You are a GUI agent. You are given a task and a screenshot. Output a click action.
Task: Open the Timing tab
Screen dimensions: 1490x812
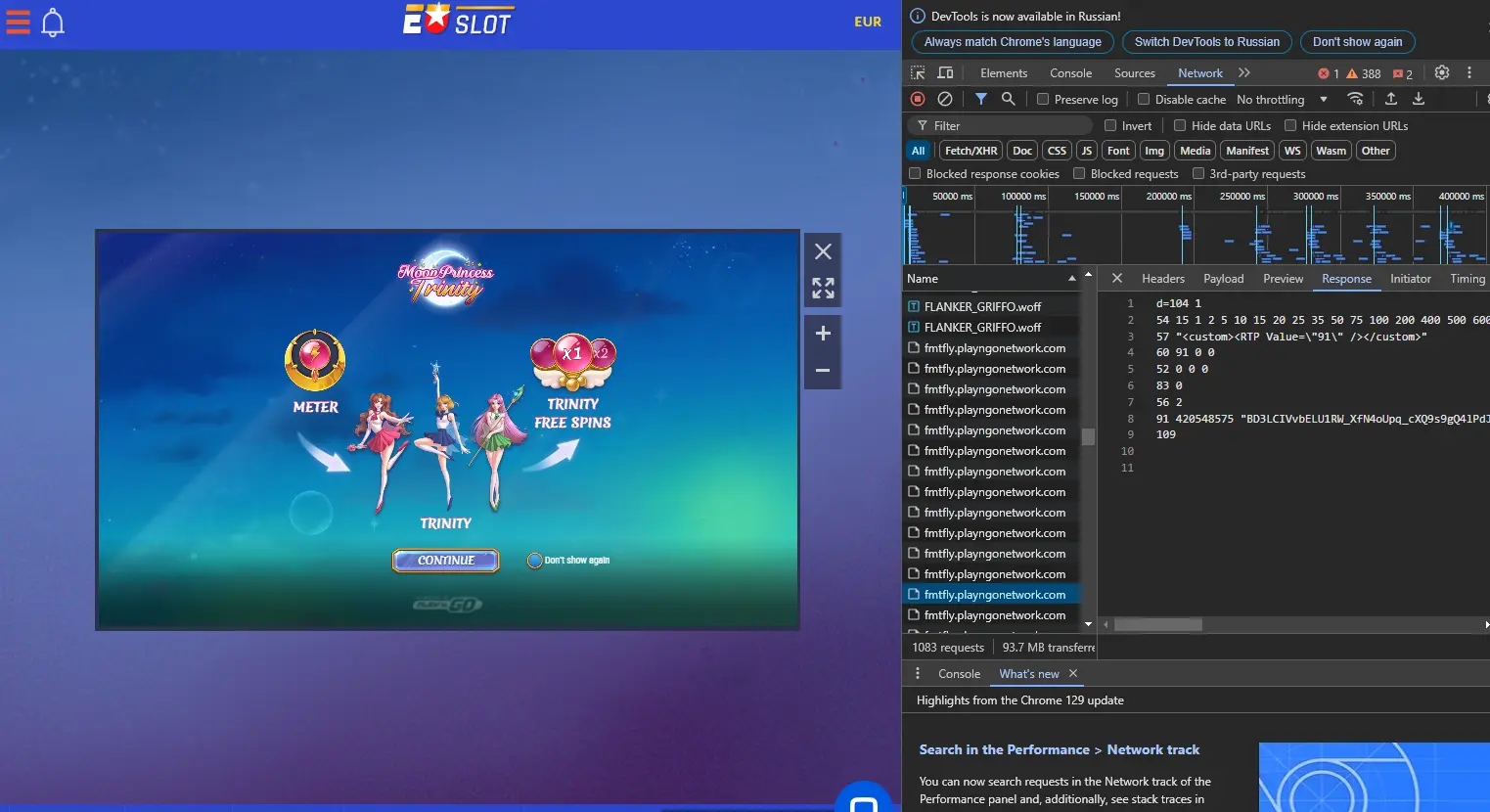[x=1467, y=278]
